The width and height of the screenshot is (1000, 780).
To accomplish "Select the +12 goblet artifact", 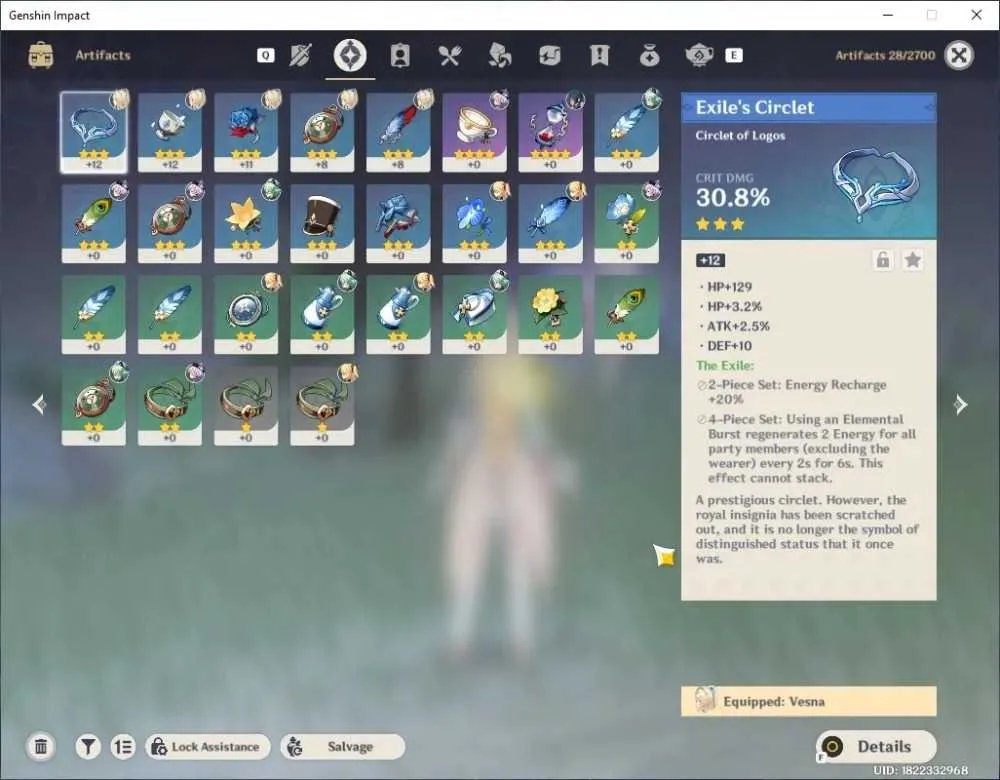I will [x=170, y=132].
